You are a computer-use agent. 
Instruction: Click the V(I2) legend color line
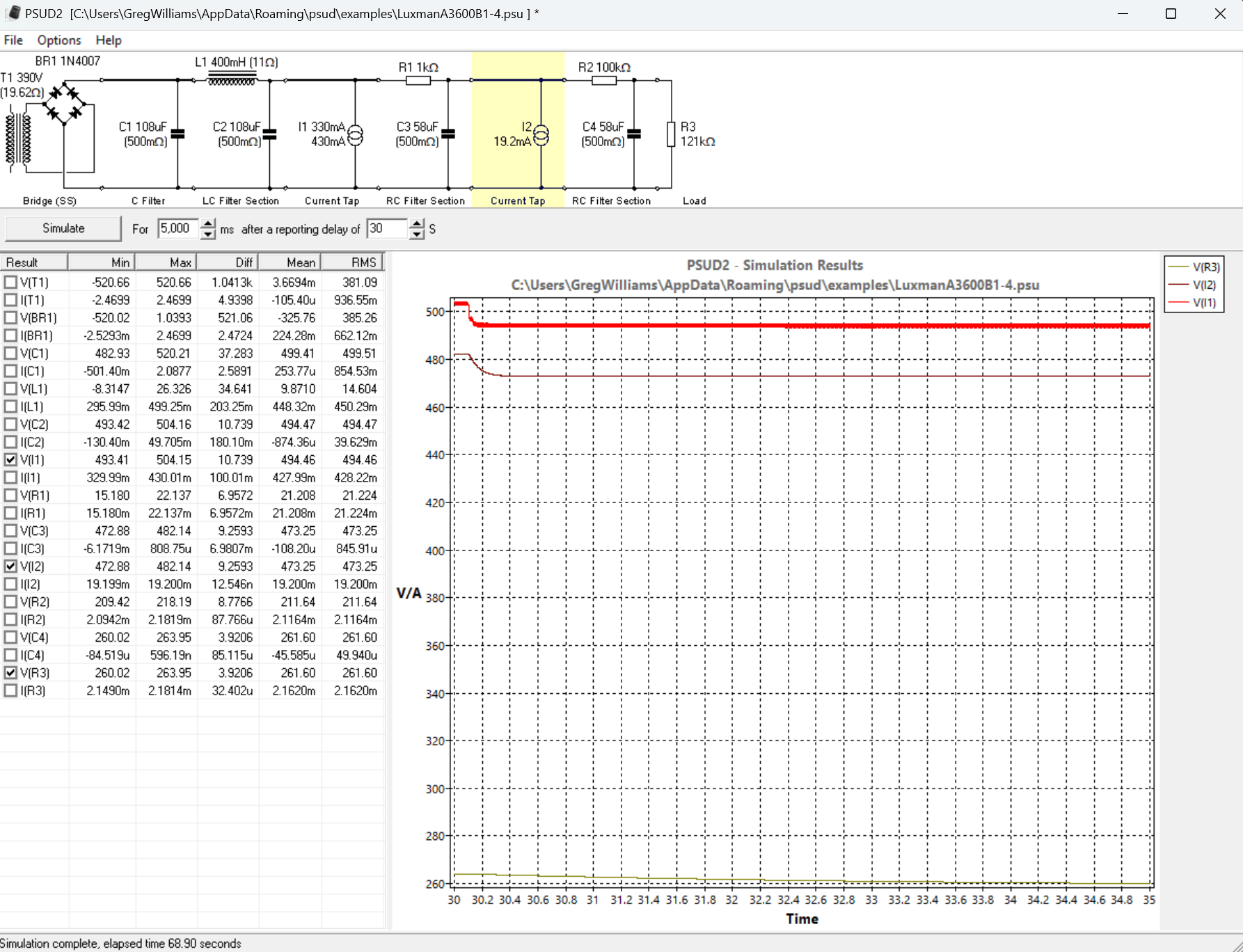pos(1178,285)
